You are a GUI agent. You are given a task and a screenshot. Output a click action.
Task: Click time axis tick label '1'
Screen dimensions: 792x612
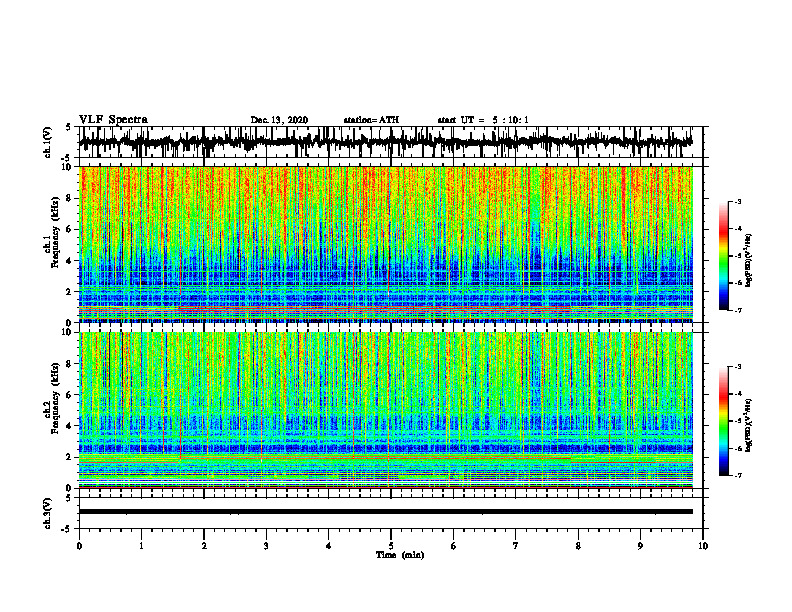(141, 546)
